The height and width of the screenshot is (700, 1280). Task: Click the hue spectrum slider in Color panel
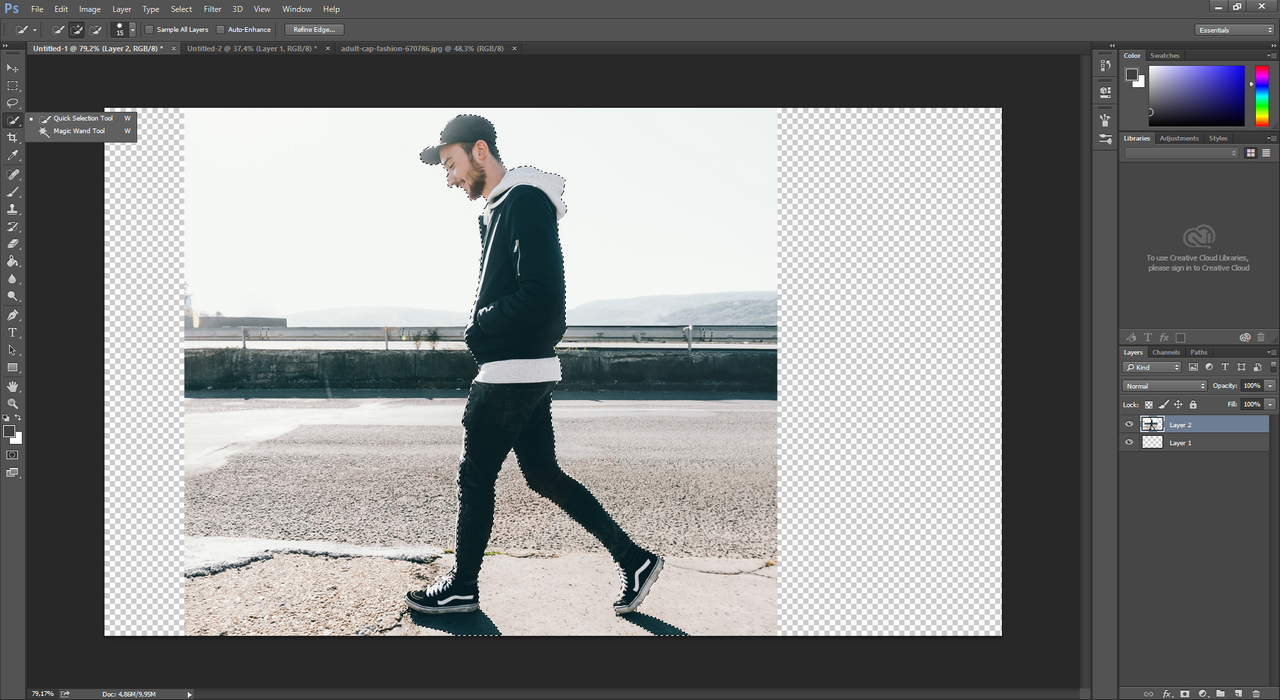1261,96
